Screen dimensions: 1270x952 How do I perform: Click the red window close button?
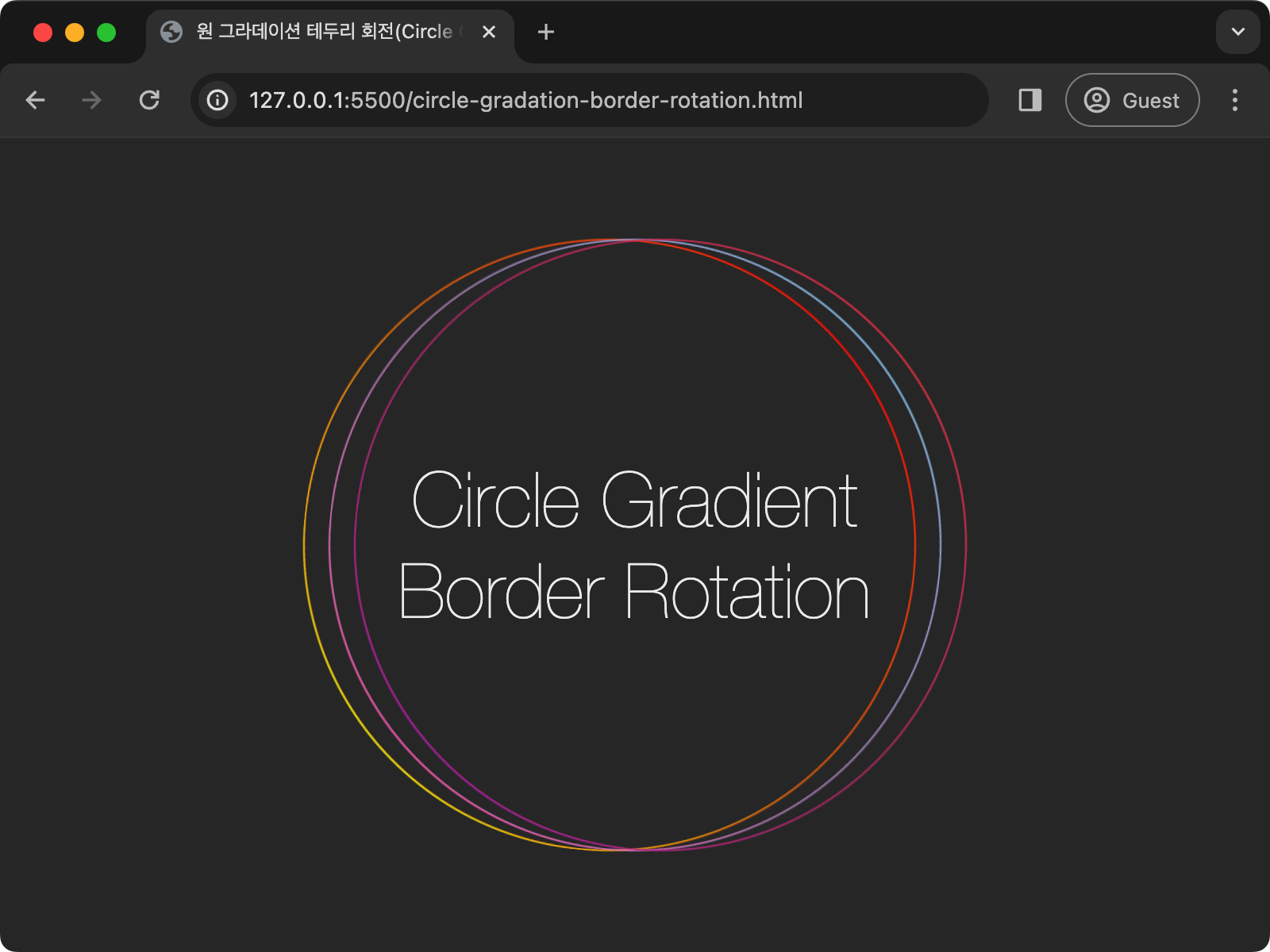(x=43, y=32)
